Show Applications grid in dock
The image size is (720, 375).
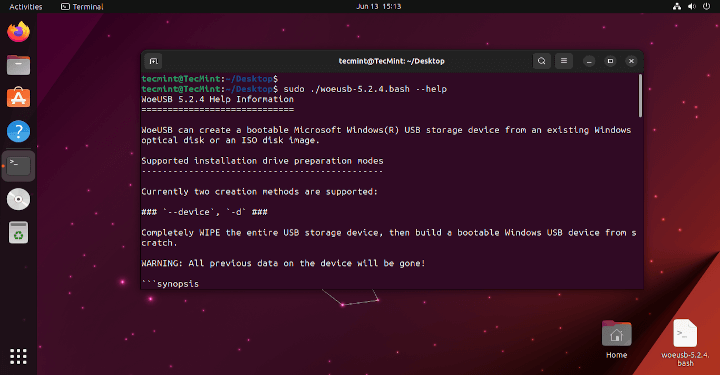[x=18, y=356]
